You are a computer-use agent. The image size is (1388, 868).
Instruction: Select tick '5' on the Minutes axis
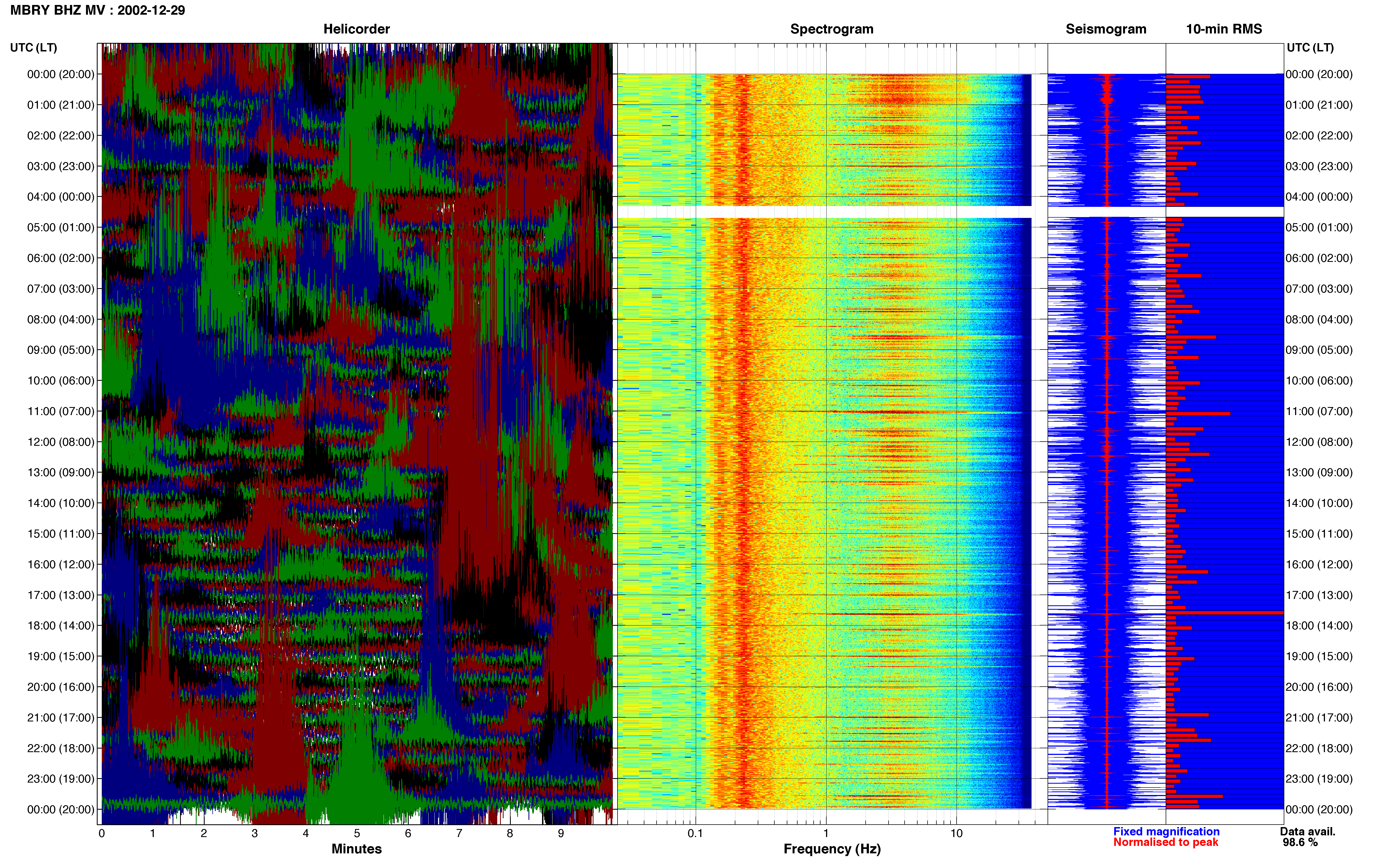(x=357, y=833)
